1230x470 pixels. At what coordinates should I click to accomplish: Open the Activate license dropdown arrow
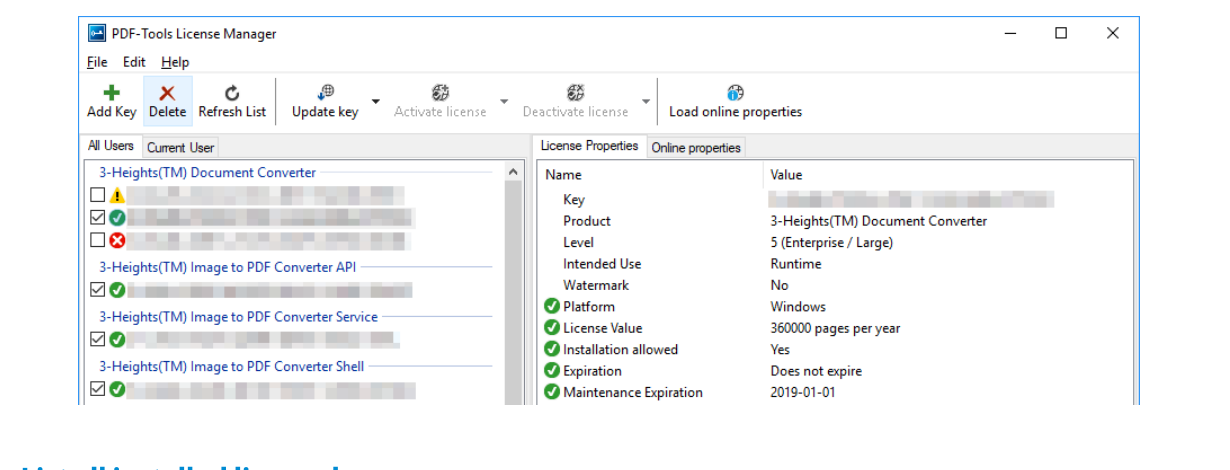point(504,101)
